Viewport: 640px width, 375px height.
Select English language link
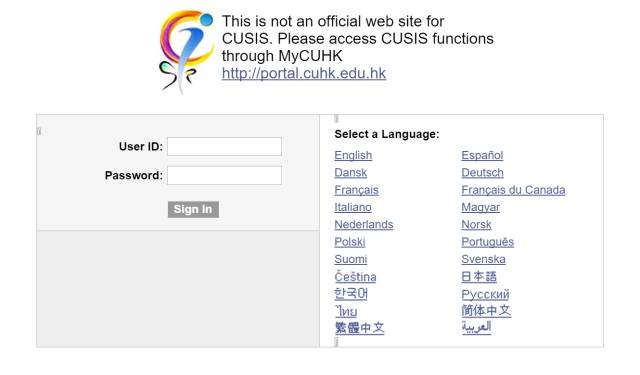click(x=353, y=155)
